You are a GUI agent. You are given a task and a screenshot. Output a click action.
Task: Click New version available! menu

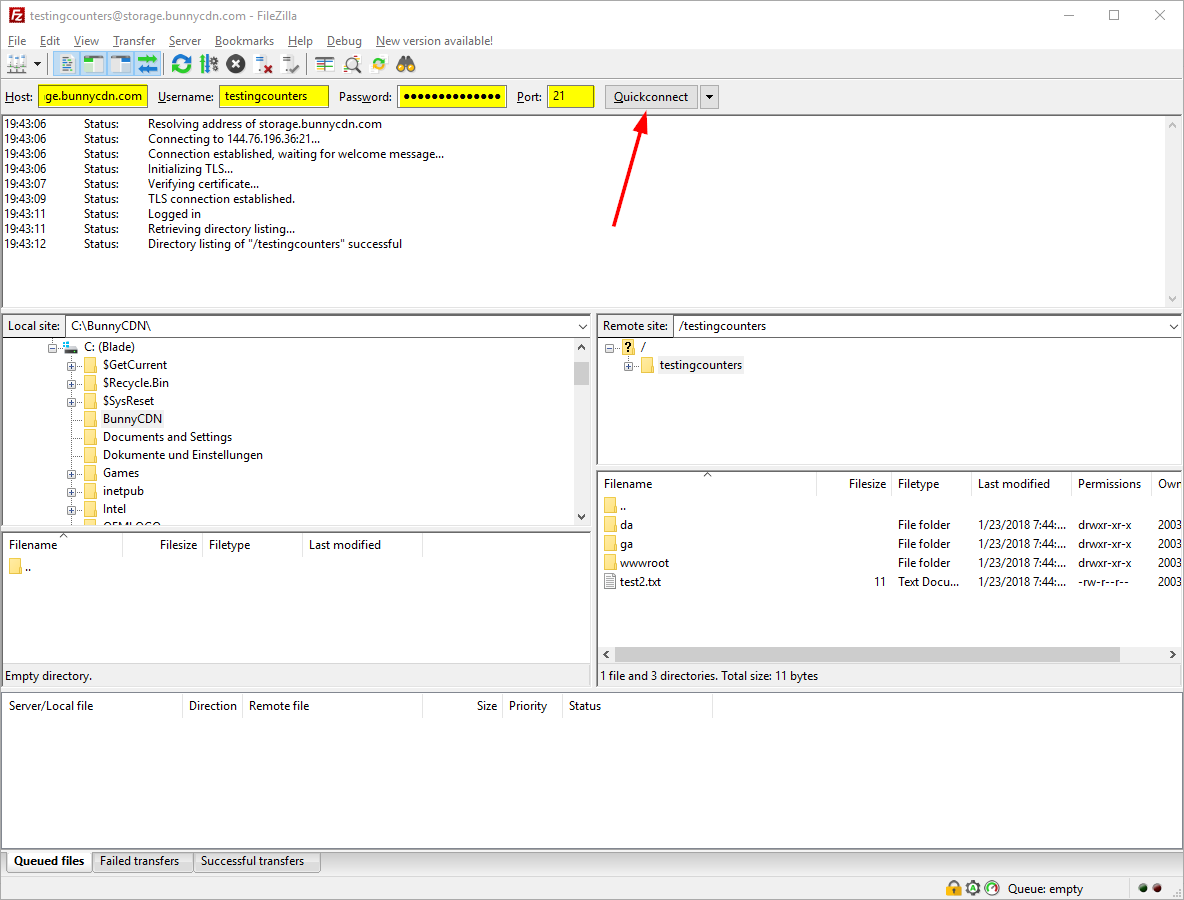pos(434,41)
